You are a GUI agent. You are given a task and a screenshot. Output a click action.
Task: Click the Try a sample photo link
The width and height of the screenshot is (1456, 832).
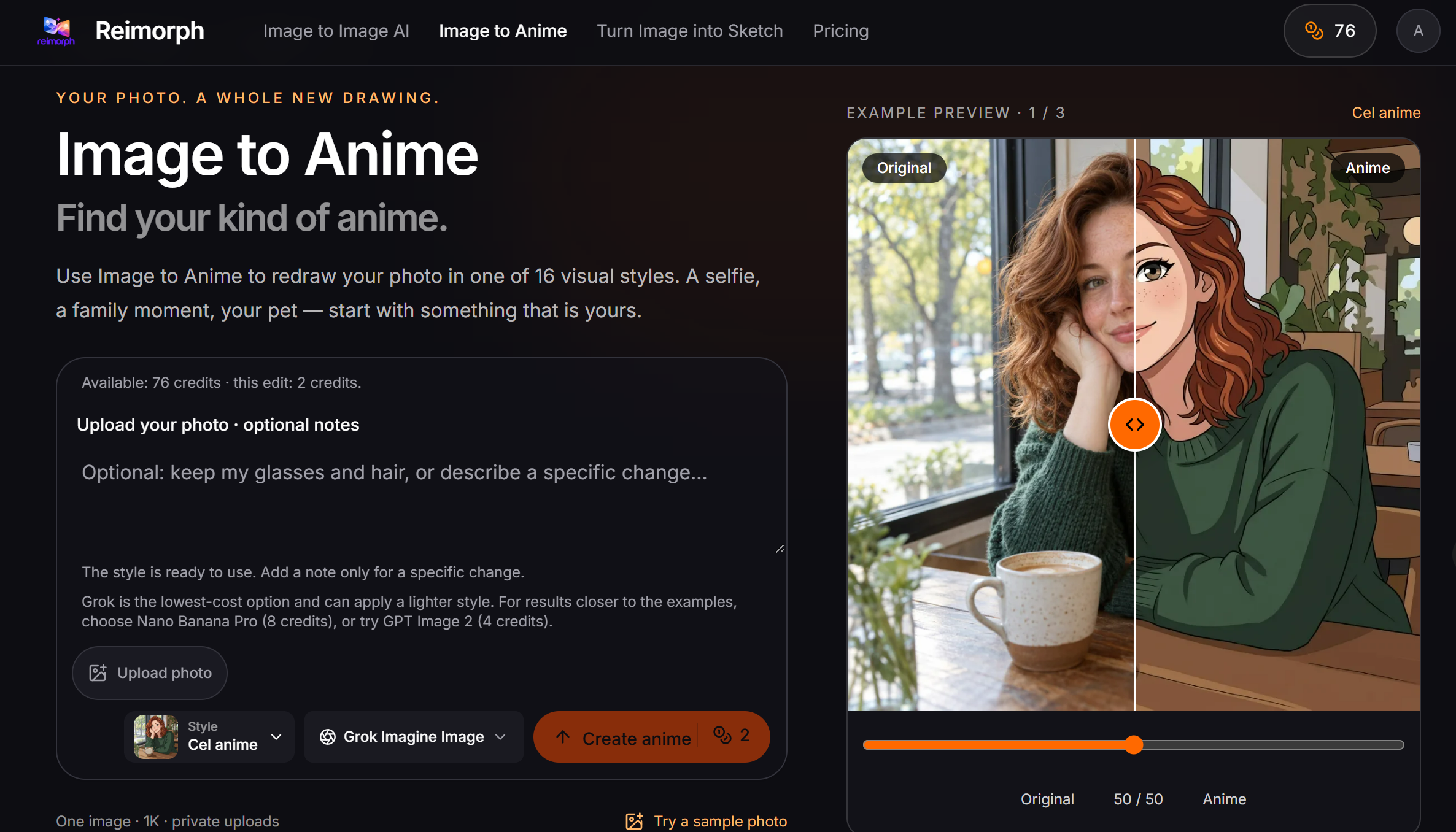[x=707, y=821]
